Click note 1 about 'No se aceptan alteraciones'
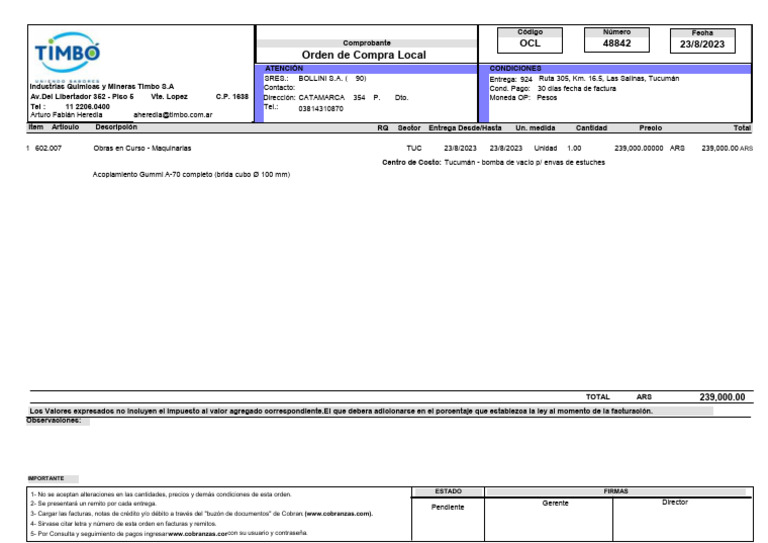Screen dimensions: 768x543 pyautogui.click(x=161, y=495)
